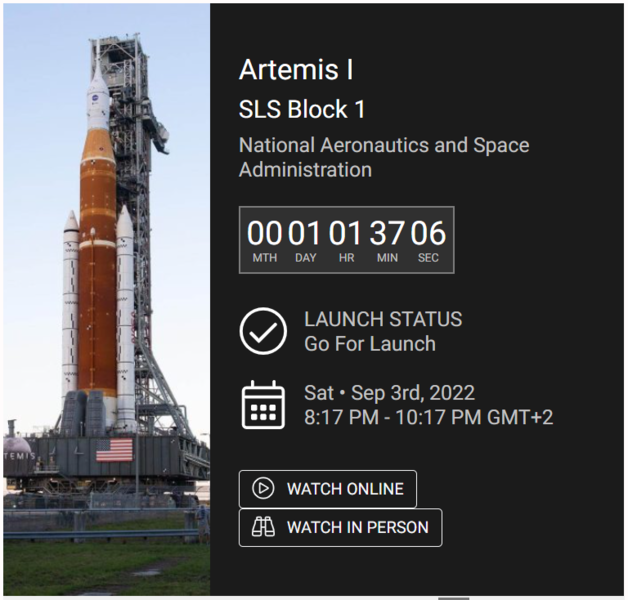This screenshot has height=600, width=628.
Task: Click the LAUNCH STATUS label
Action: point(383,319)
